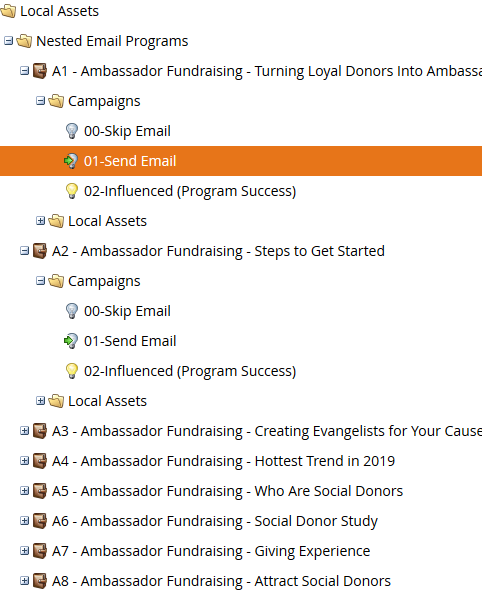Open A8 Attract Social Donors program

[221, 581]
